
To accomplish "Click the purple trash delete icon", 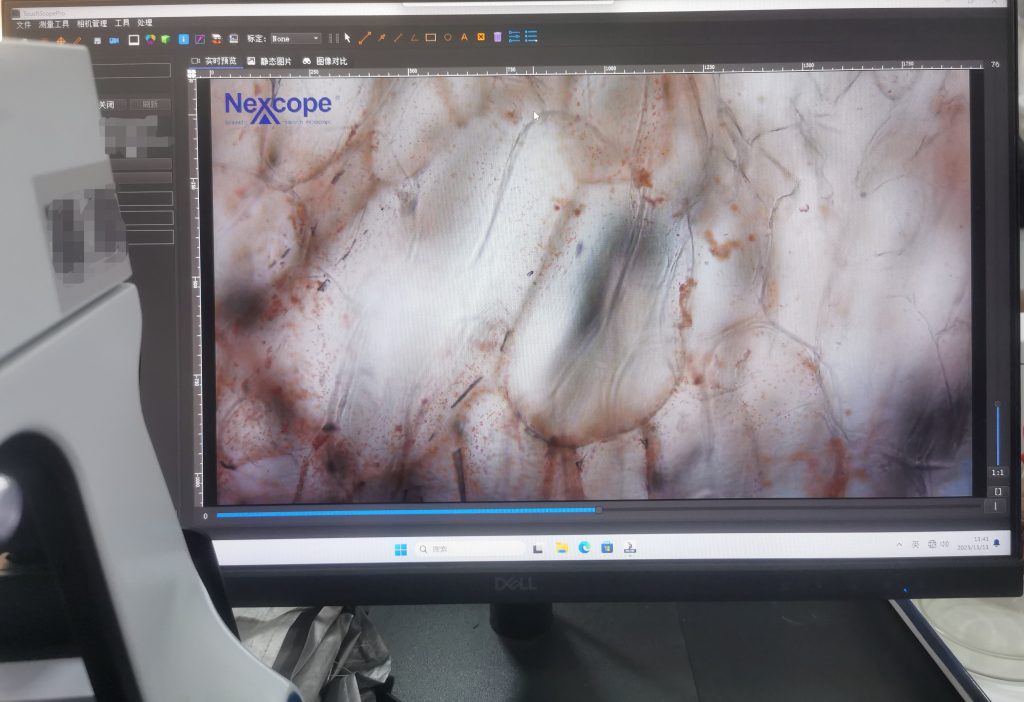I will [497, 38].
